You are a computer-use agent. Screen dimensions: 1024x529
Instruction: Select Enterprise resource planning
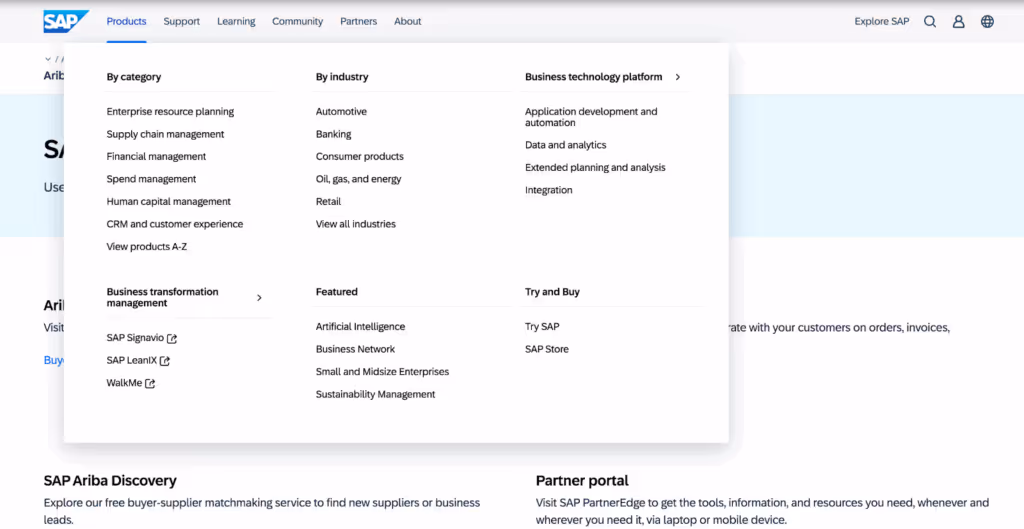(170, 112)
